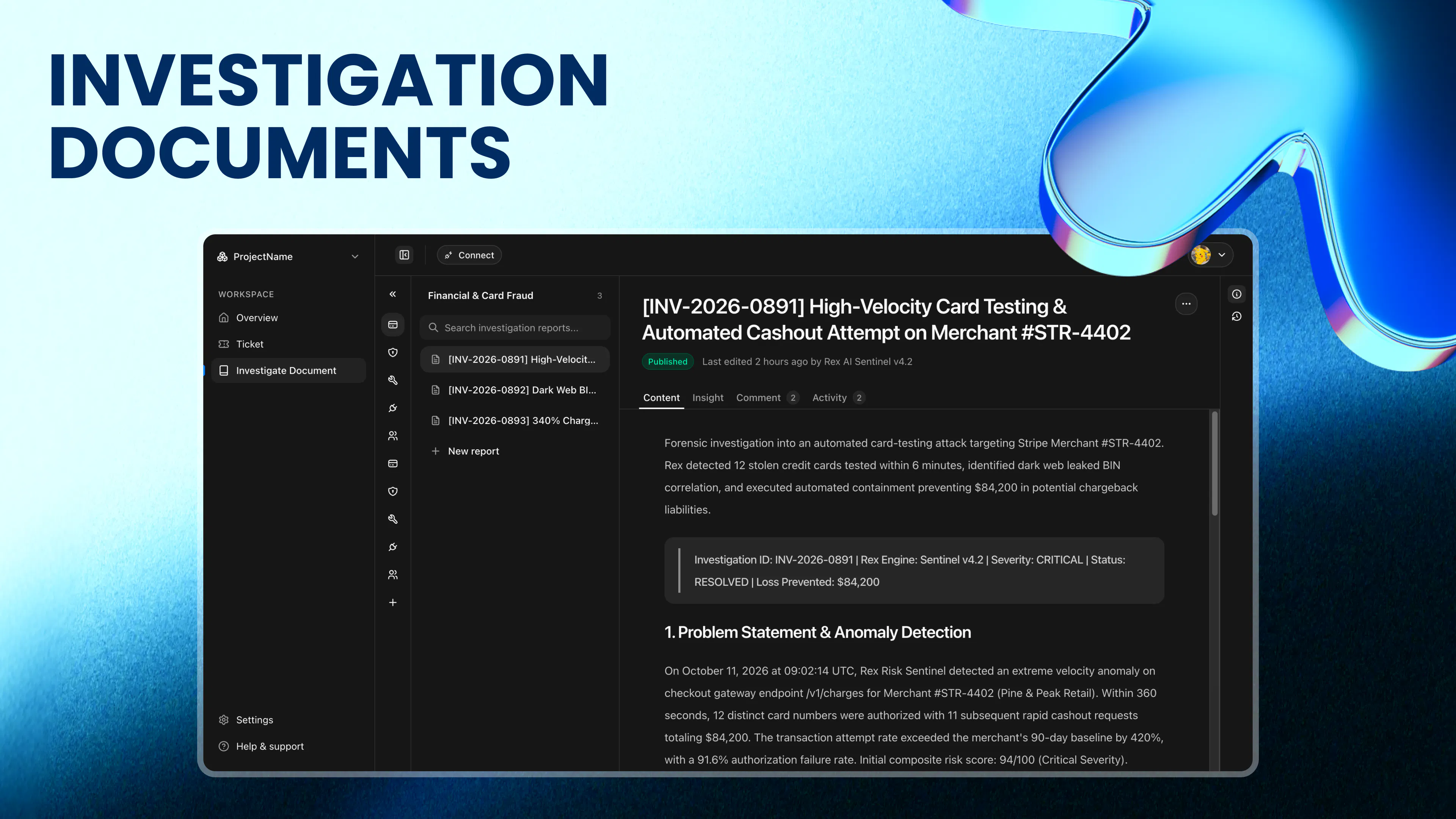Open Ticket in workspace menu
Screen dimensions: 1456x819
point(288,344)
